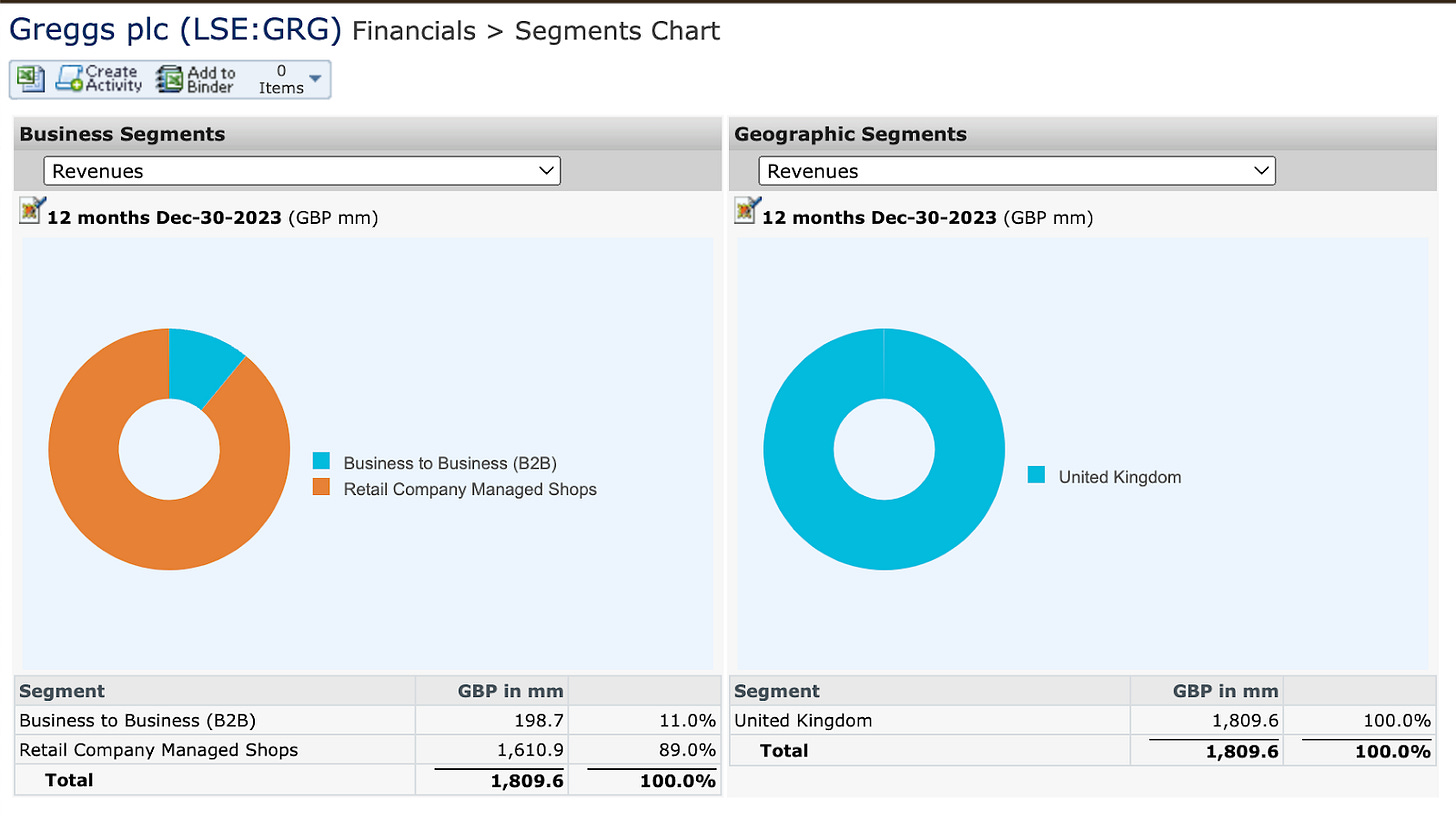This screenshot has height=821, width=1456.
Task: Click the 11.0% percentage cell
Action: 689,720
